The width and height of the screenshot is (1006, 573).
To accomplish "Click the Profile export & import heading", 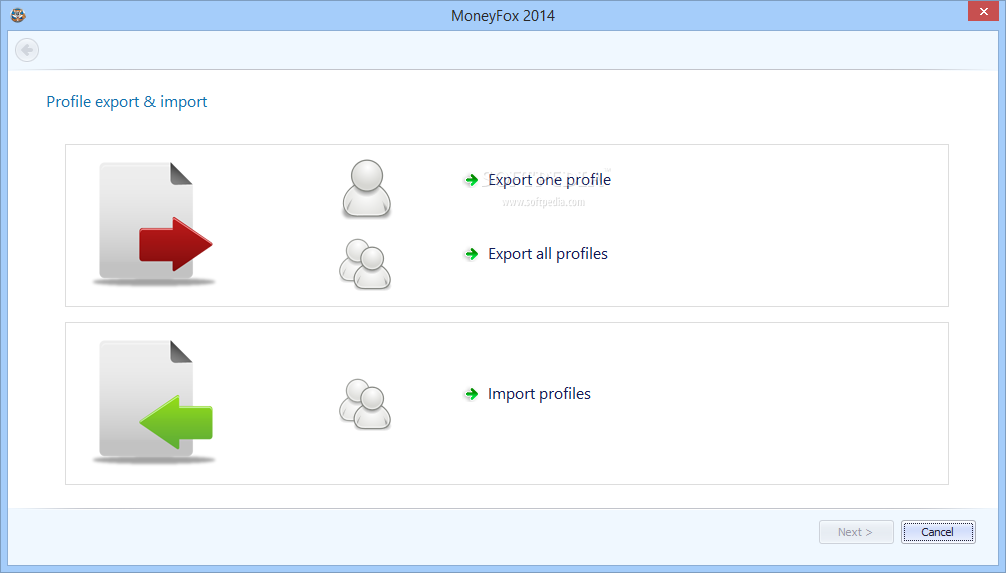I will 126,102.
